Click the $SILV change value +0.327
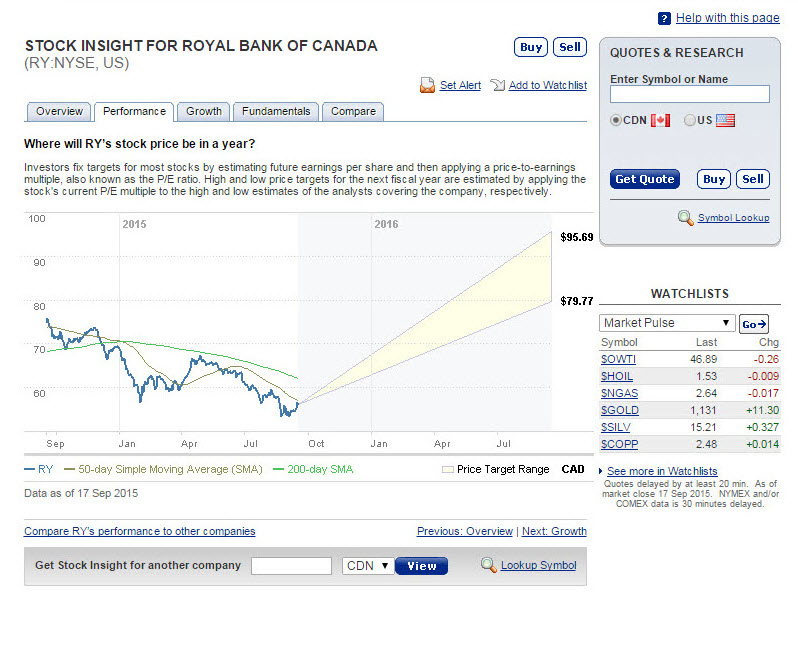798x646 pixels. click(762, 427)
